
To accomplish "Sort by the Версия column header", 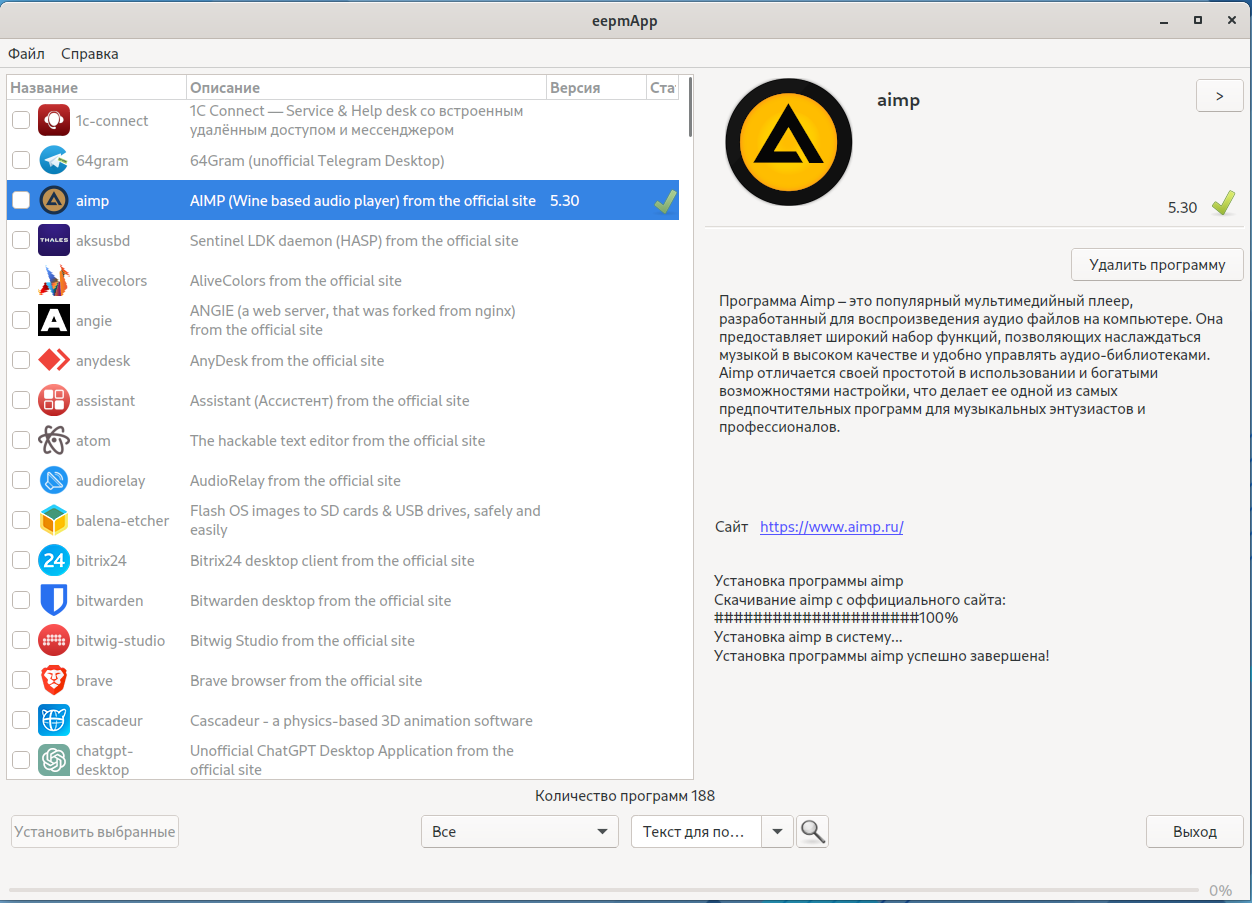I will [x=596, y=87].
